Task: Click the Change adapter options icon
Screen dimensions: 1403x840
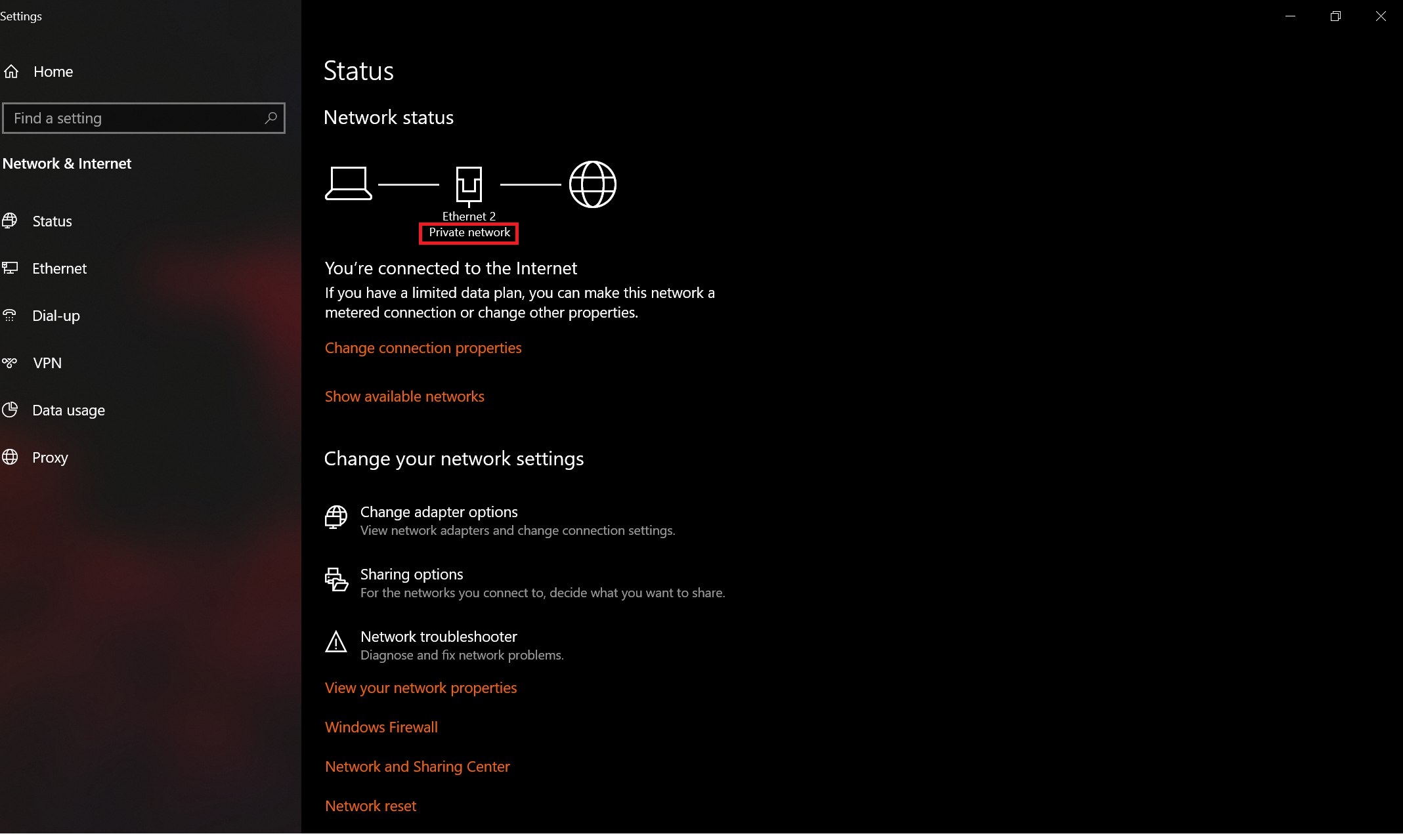Action: (x=336, y=517)
